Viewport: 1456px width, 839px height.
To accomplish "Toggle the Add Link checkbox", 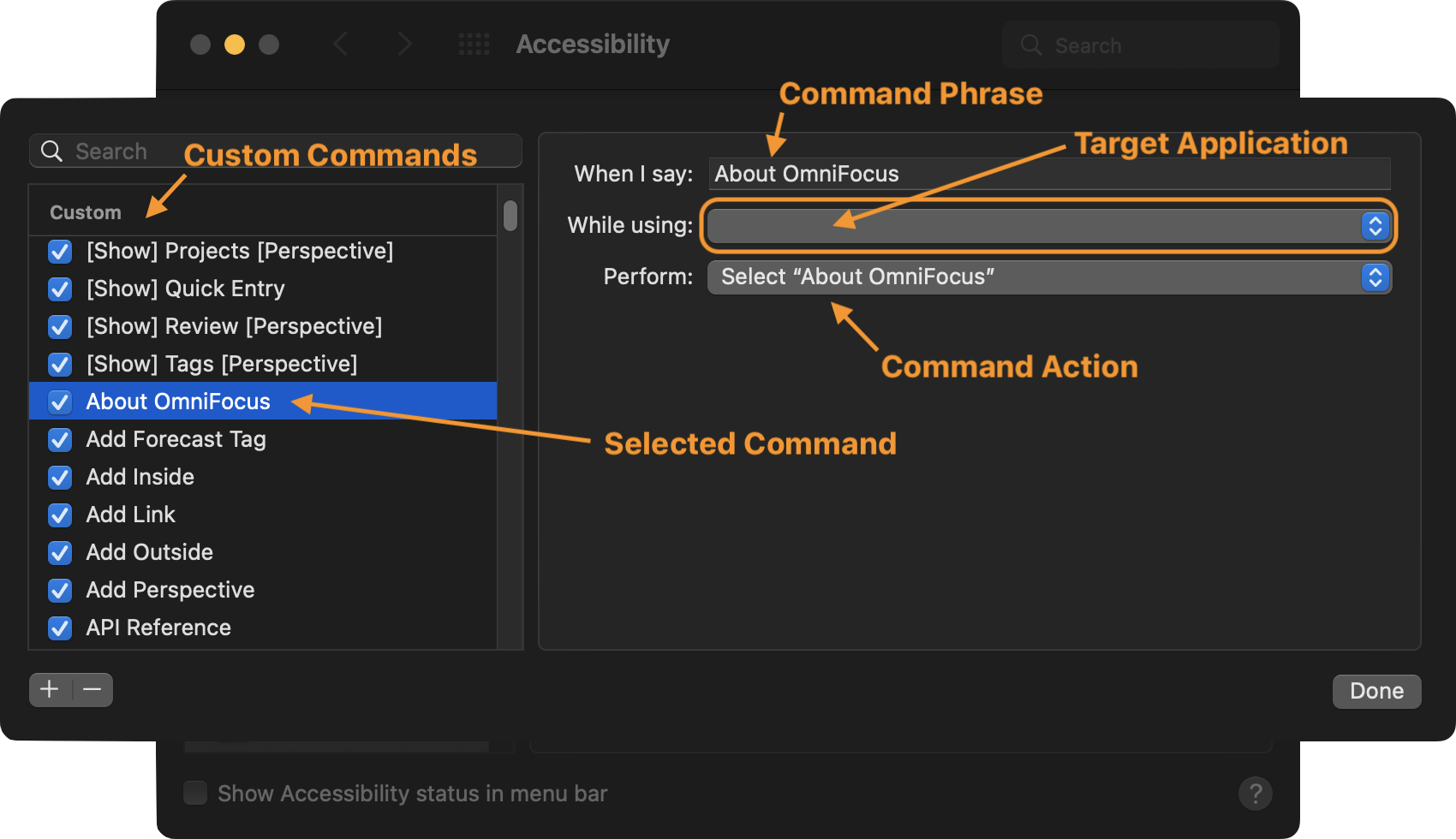I will tap(60, 515).
